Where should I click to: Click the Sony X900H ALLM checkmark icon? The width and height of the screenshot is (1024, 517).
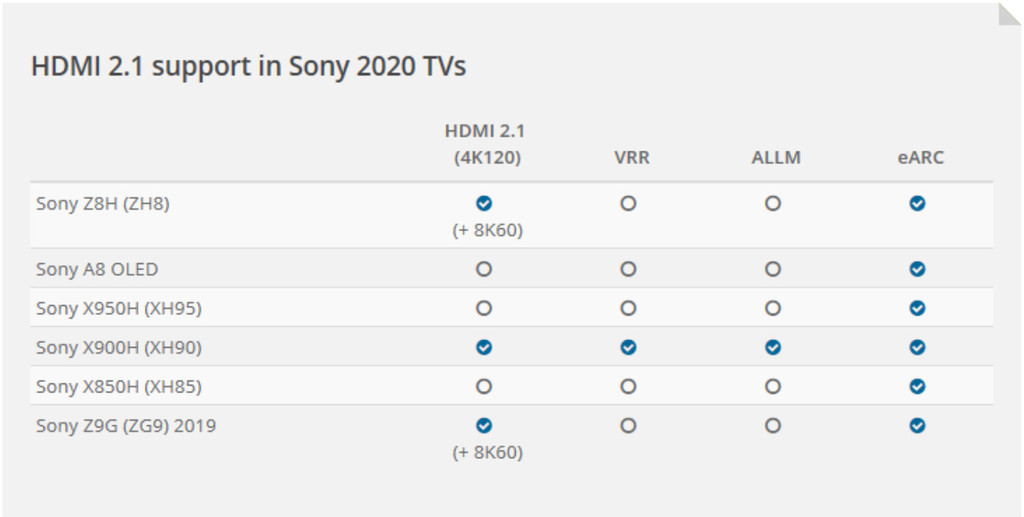(x=773, y=347)
